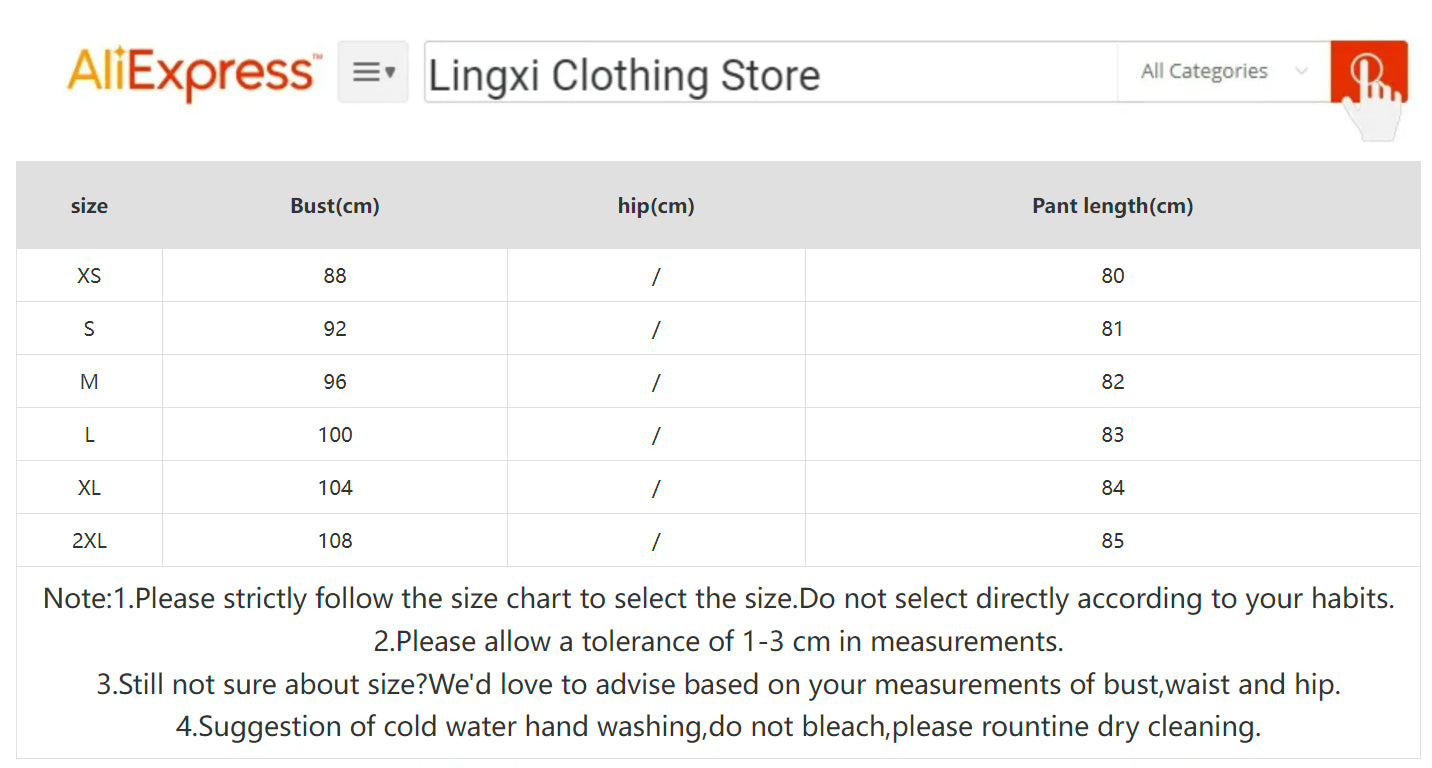Open the All Categories dropdown
The image size is (1432, 768).
click(1204, 71)
